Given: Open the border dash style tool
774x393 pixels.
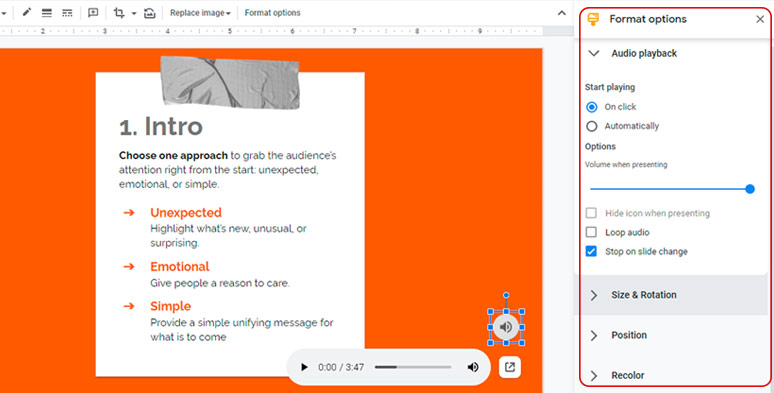Looking at the screenshot, I should click(67, 13).
